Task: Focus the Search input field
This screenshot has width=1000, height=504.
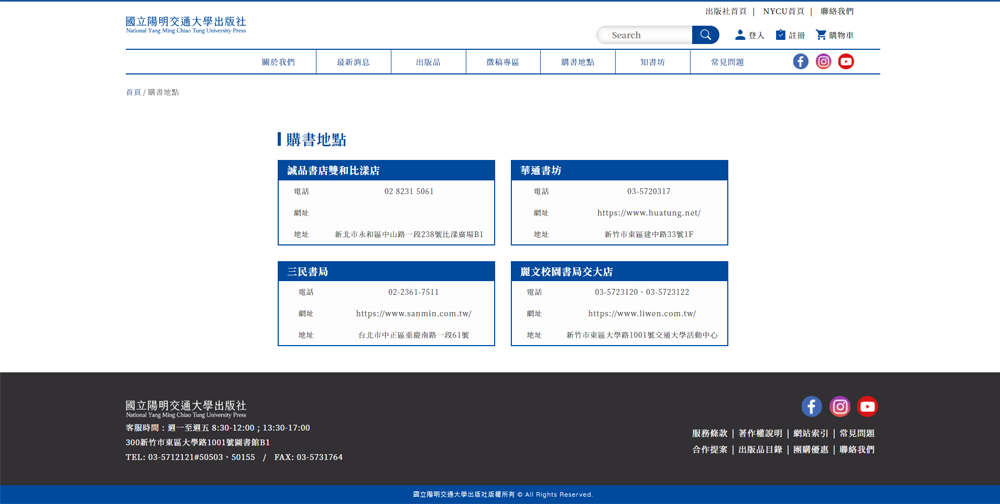Action: pyautogui.click(x=644, y=35)
